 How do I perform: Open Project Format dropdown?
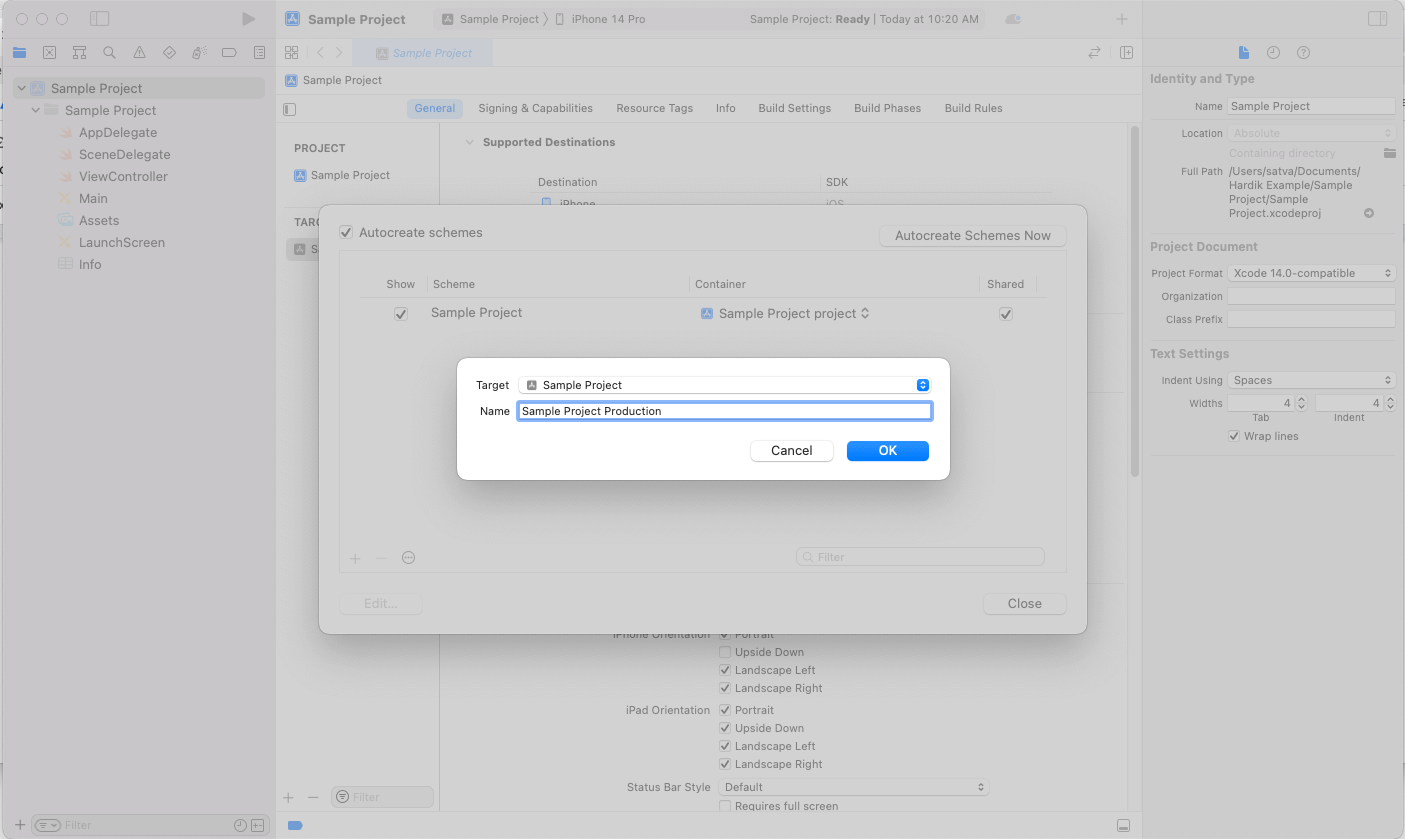[x=1311, y=273]
